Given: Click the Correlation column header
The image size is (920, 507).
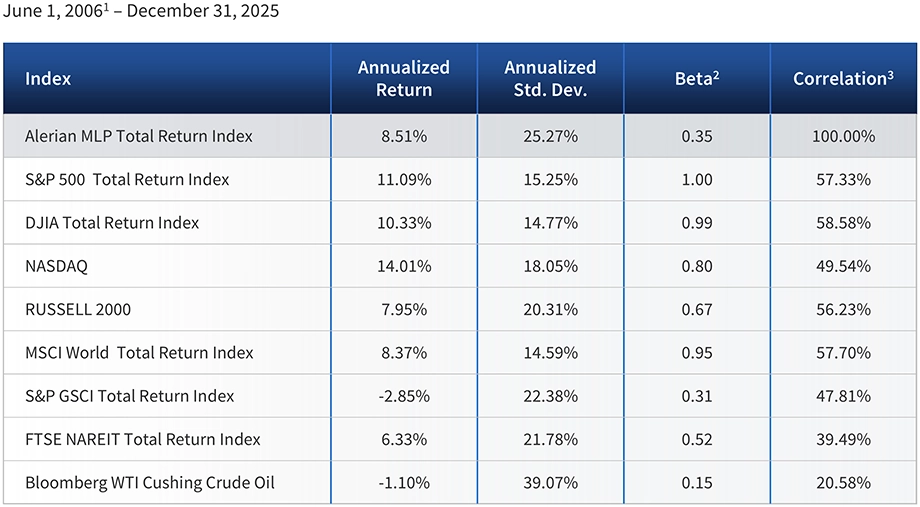Looking at the screenshot, I should (843, 78).
